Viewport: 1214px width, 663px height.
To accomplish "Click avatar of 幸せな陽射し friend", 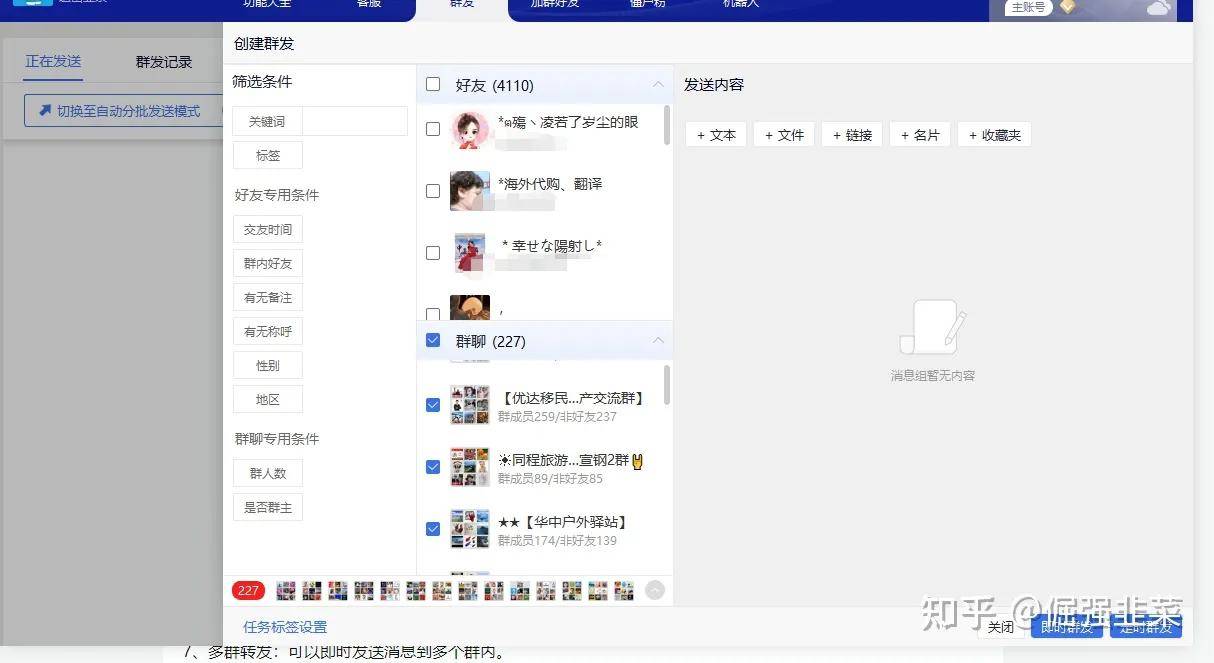I will coord(469,252).
